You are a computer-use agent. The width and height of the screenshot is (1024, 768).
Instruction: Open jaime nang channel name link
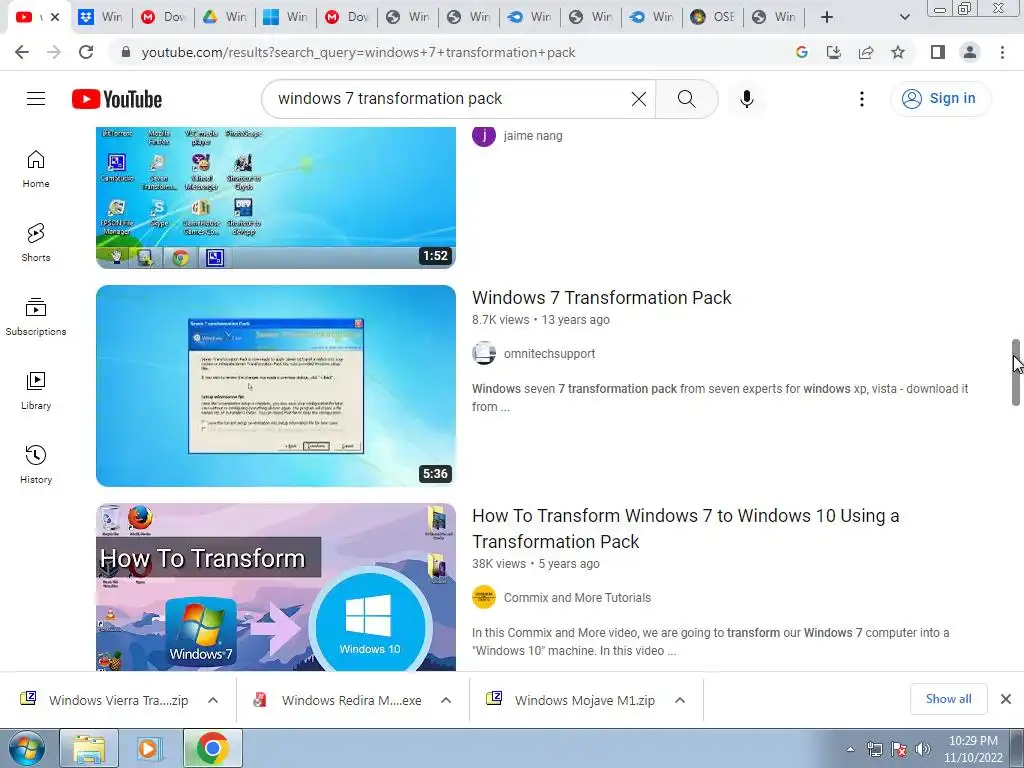click(533, 136)
